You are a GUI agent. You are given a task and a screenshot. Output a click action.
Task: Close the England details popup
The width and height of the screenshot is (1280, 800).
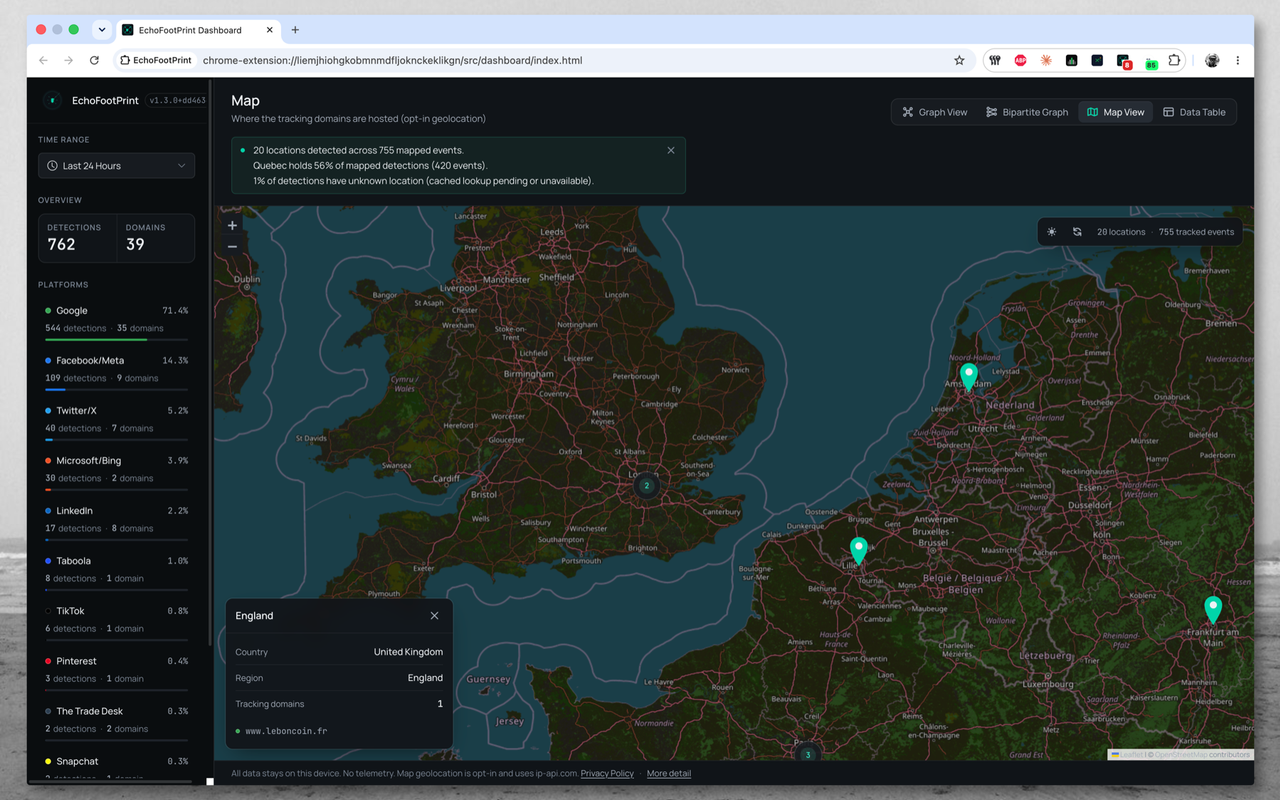[434, 616]
